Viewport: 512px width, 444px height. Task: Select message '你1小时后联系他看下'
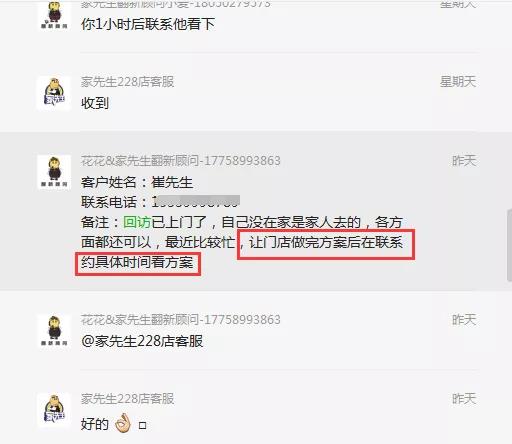click(x=148, y=24)
